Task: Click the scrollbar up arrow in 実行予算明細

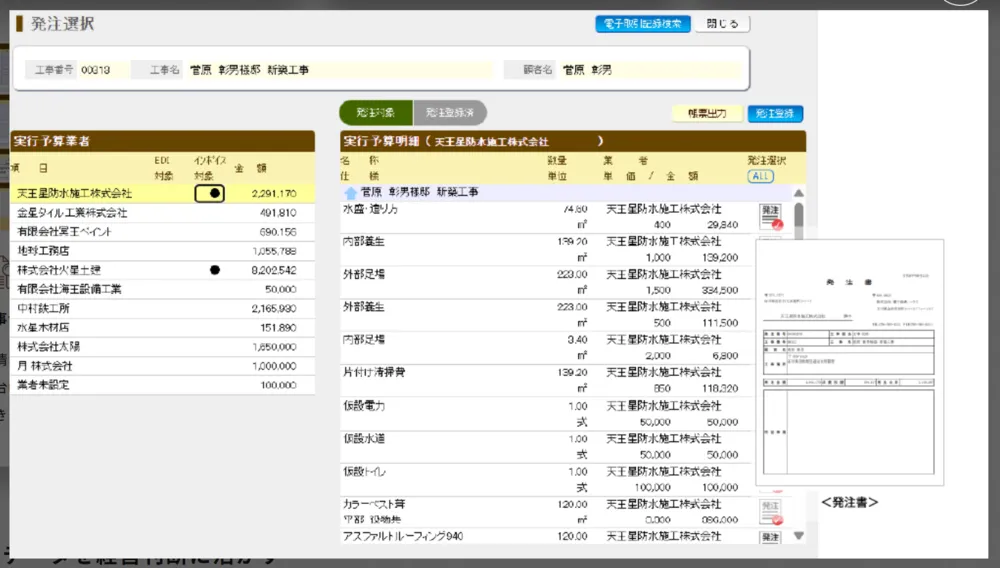Action: point(798,193)
